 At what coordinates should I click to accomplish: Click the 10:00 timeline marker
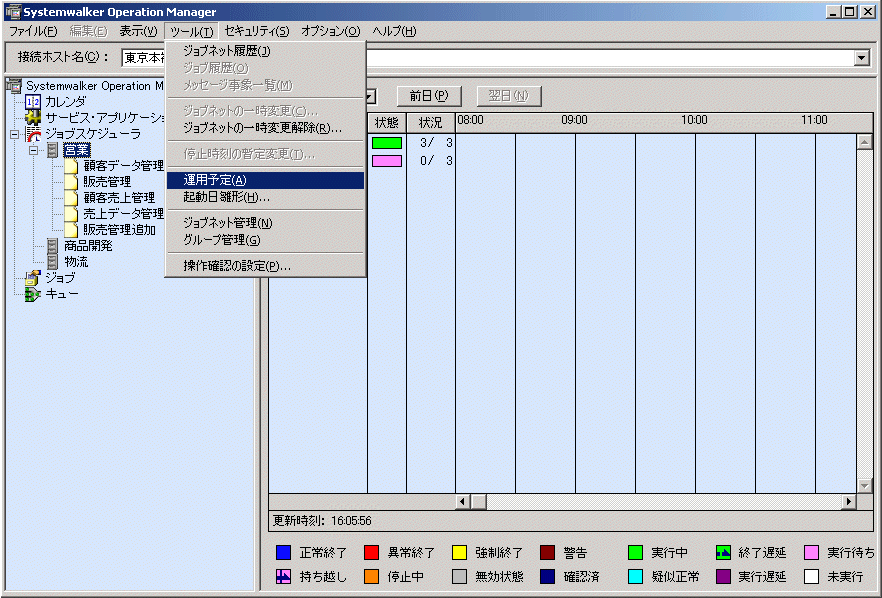(x=694, y=120)
